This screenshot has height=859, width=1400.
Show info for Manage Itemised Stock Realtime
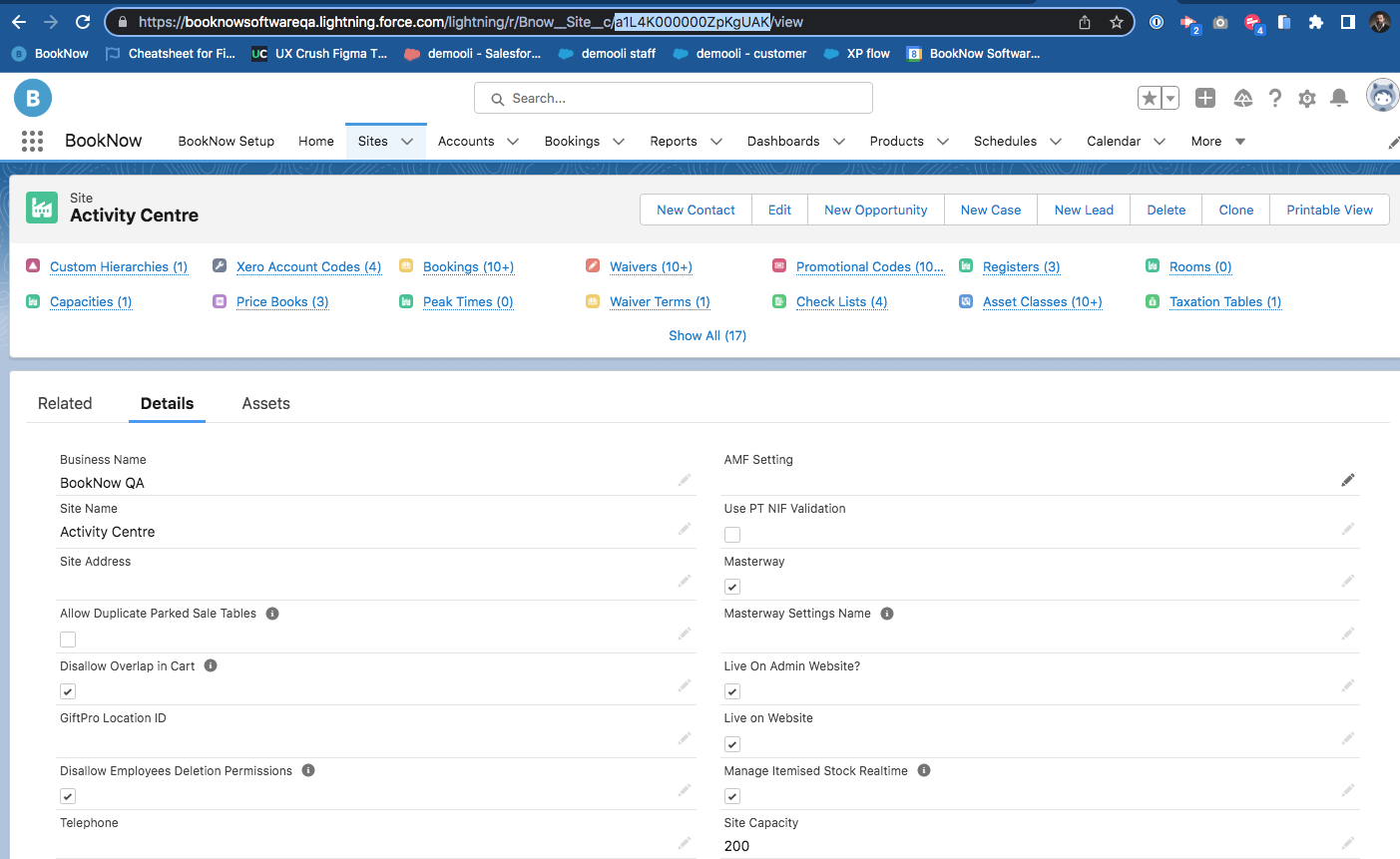924,770
